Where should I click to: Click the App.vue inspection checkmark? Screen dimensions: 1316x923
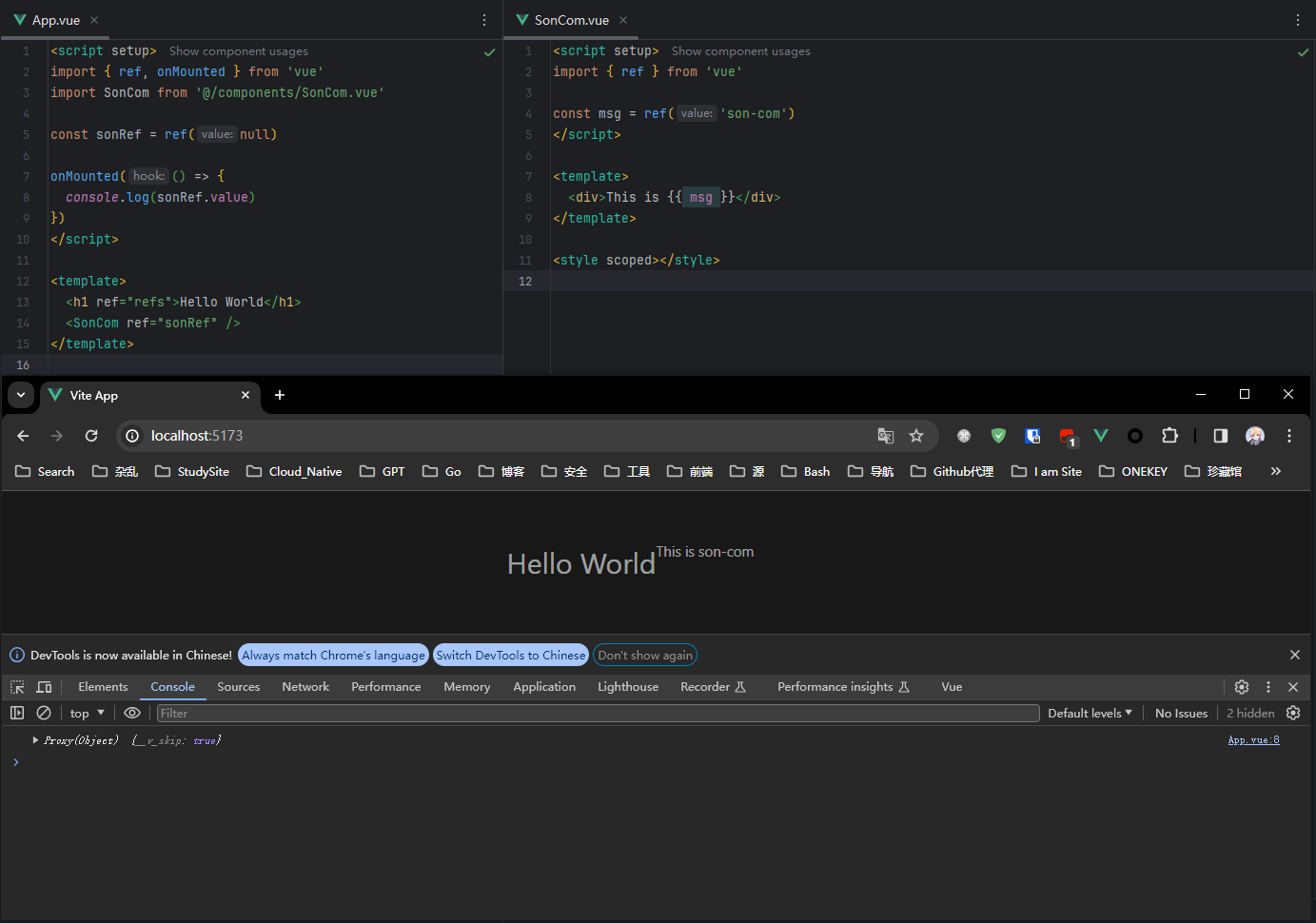coord(490,52)
